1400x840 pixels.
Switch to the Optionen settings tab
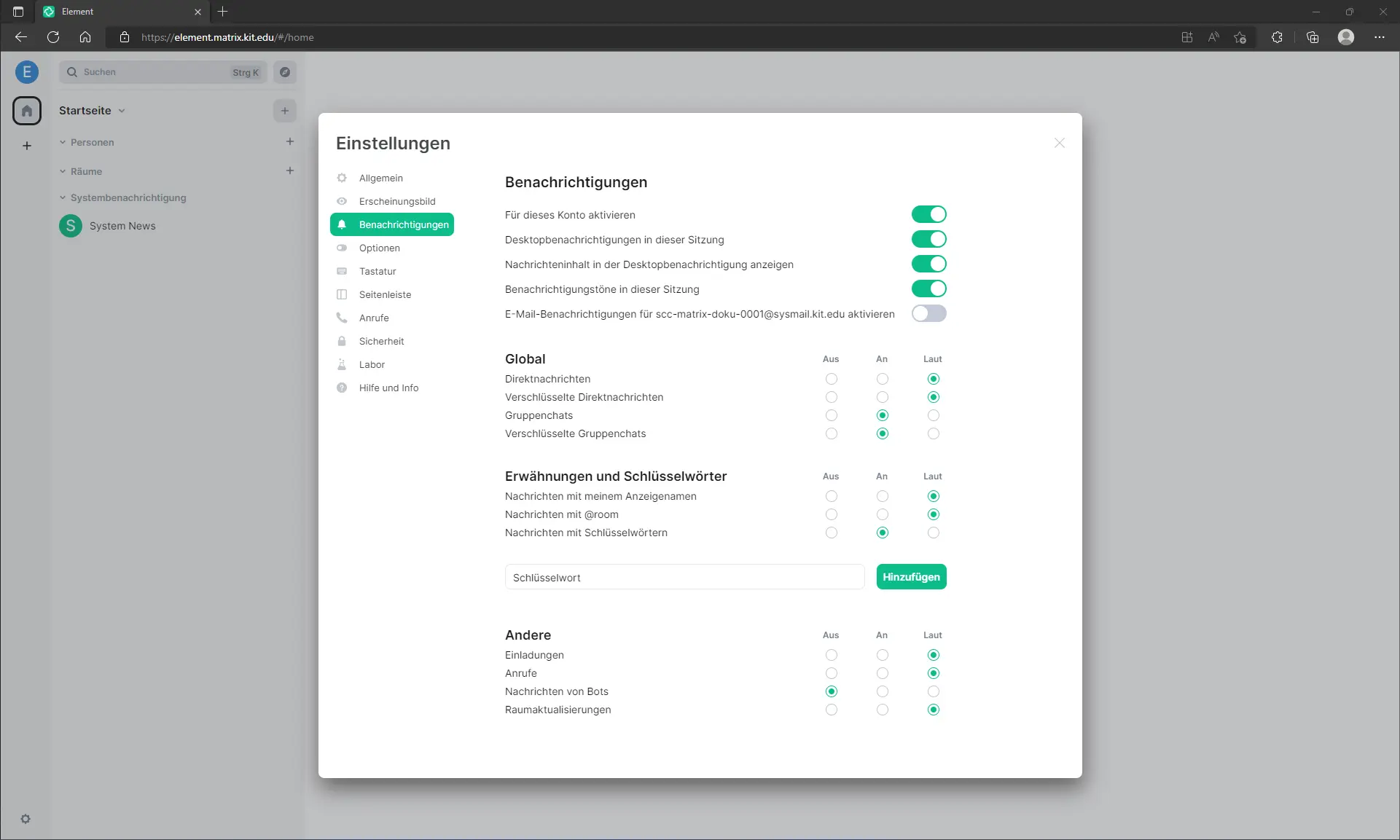(379, 248)
